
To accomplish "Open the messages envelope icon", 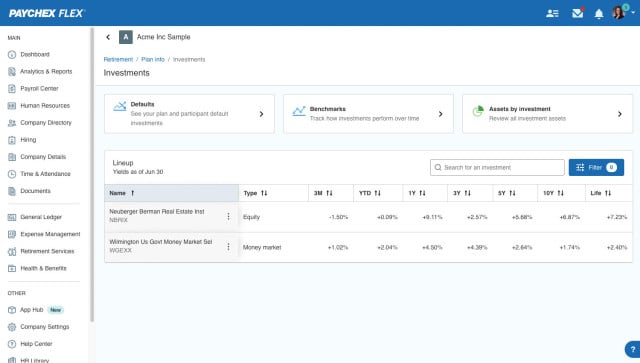I will (x=578, y=13).
